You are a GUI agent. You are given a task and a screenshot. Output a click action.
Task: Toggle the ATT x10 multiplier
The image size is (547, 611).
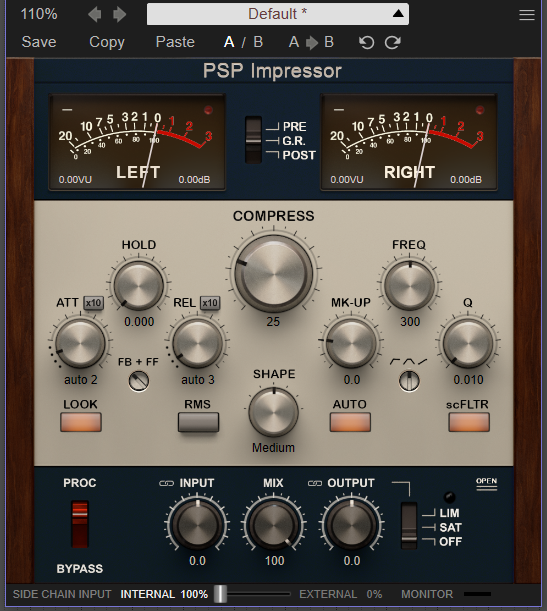(x=94, y=303)
